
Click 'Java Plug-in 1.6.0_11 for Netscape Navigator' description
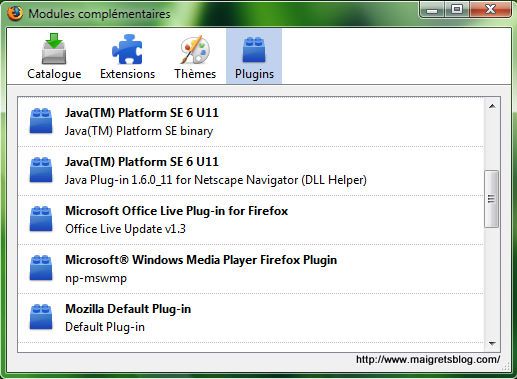click(216, 180)
